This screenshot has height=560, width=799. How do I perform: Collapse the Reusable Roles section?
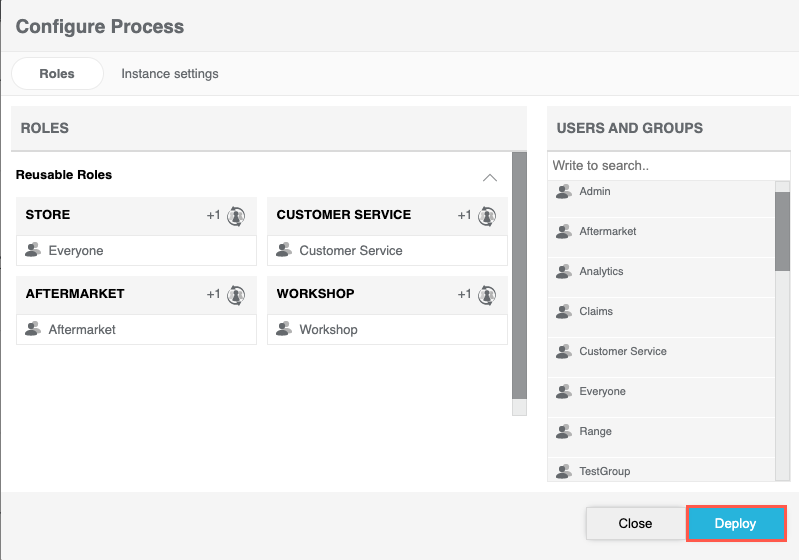tap(490, 177)
